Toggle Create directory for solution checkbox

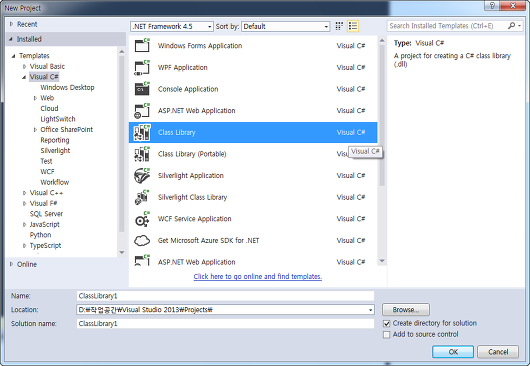coord(387,323)
